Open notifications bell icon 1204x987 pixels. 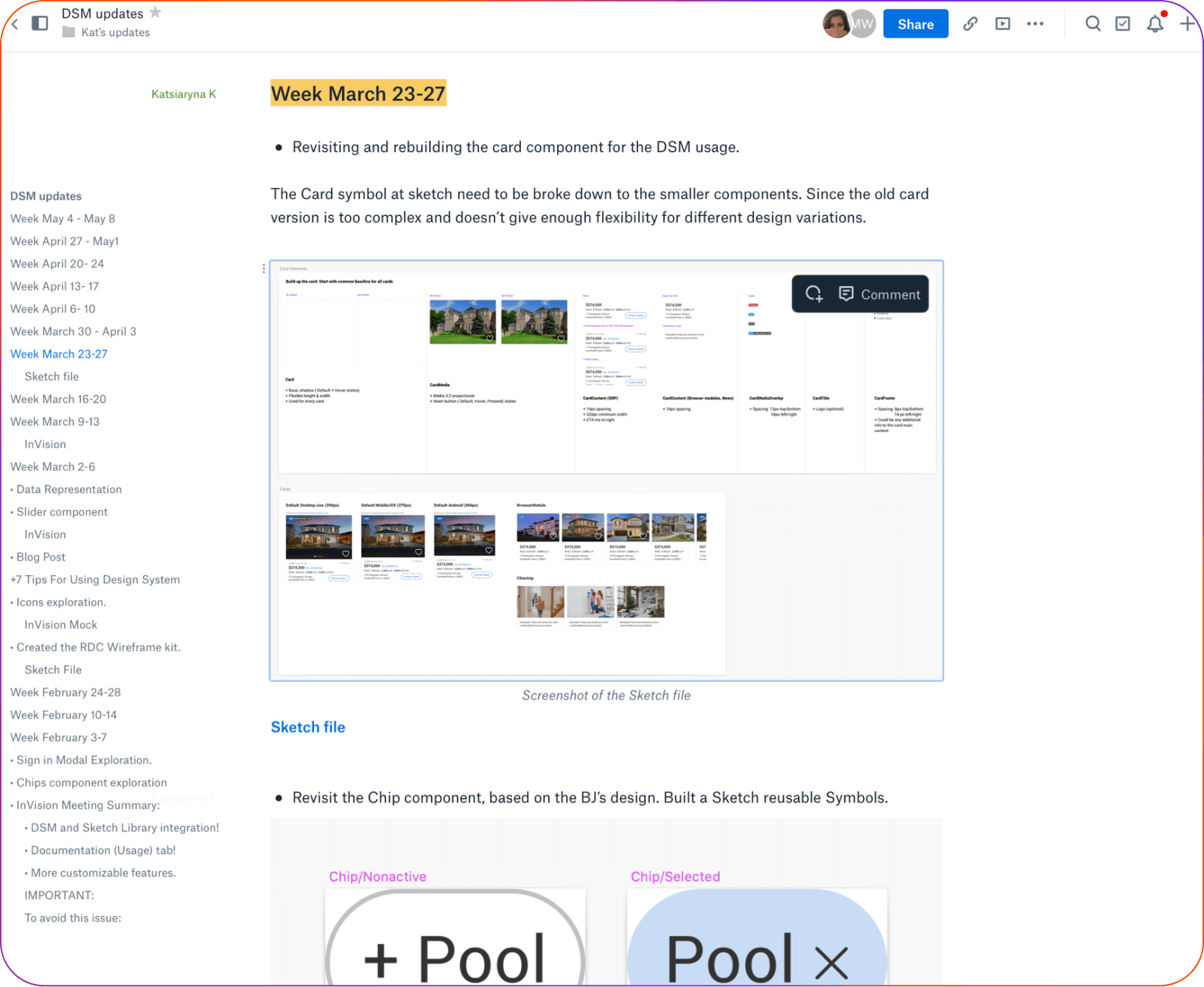coord(1155,24)
